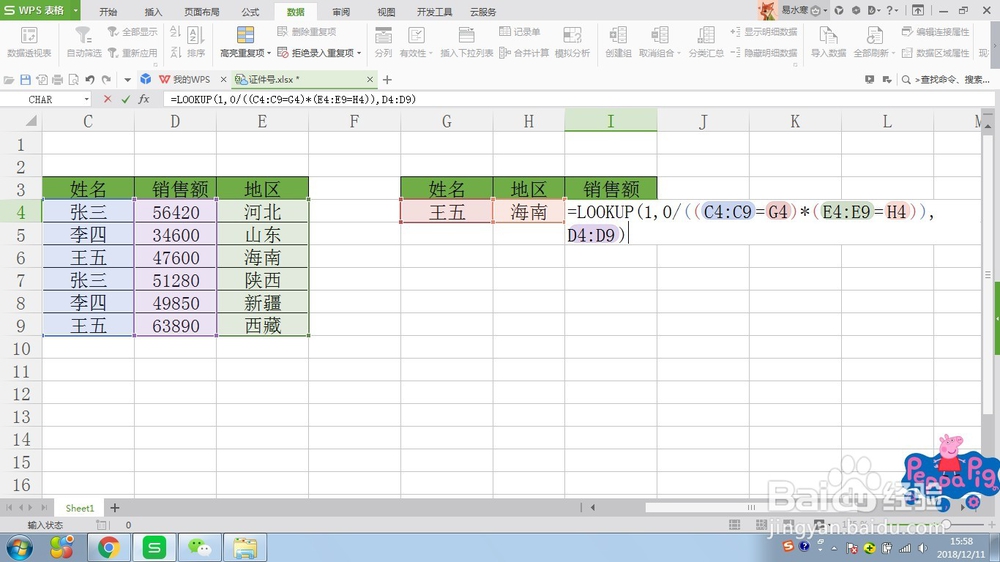Screen dimensions: 1000x562
Task: Open the 开发工具 ribbon tab
Action: click(434, 11)
